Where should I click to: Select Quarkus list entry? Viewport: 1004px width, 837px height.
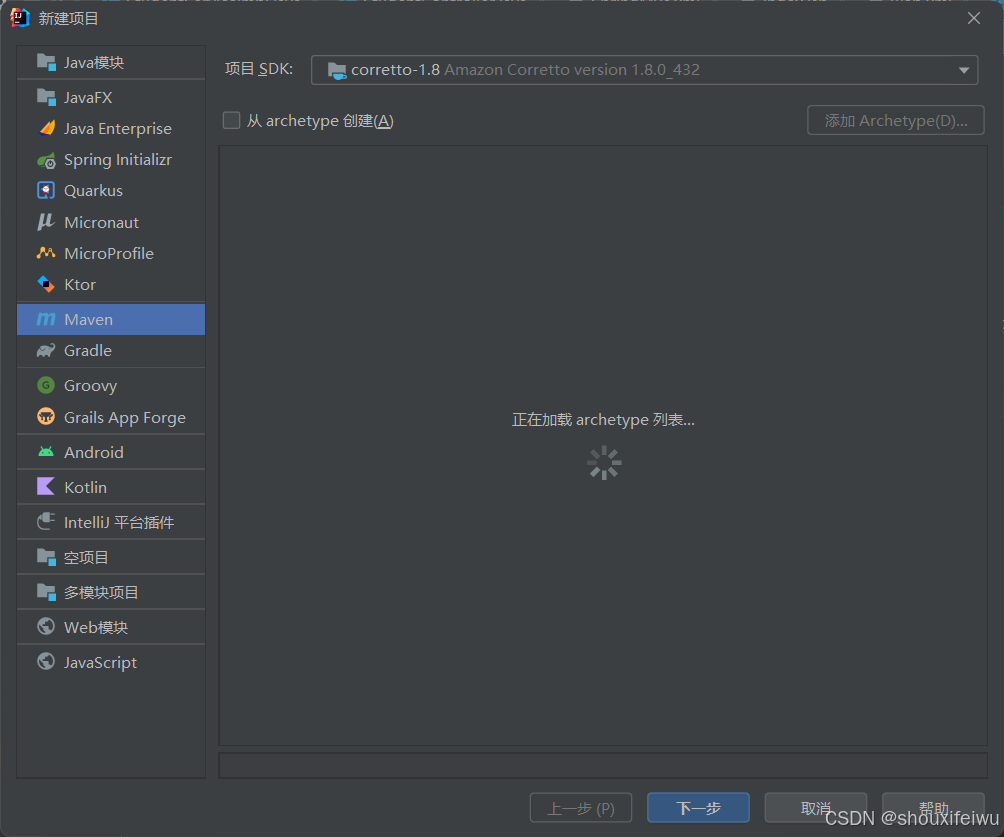111,190
